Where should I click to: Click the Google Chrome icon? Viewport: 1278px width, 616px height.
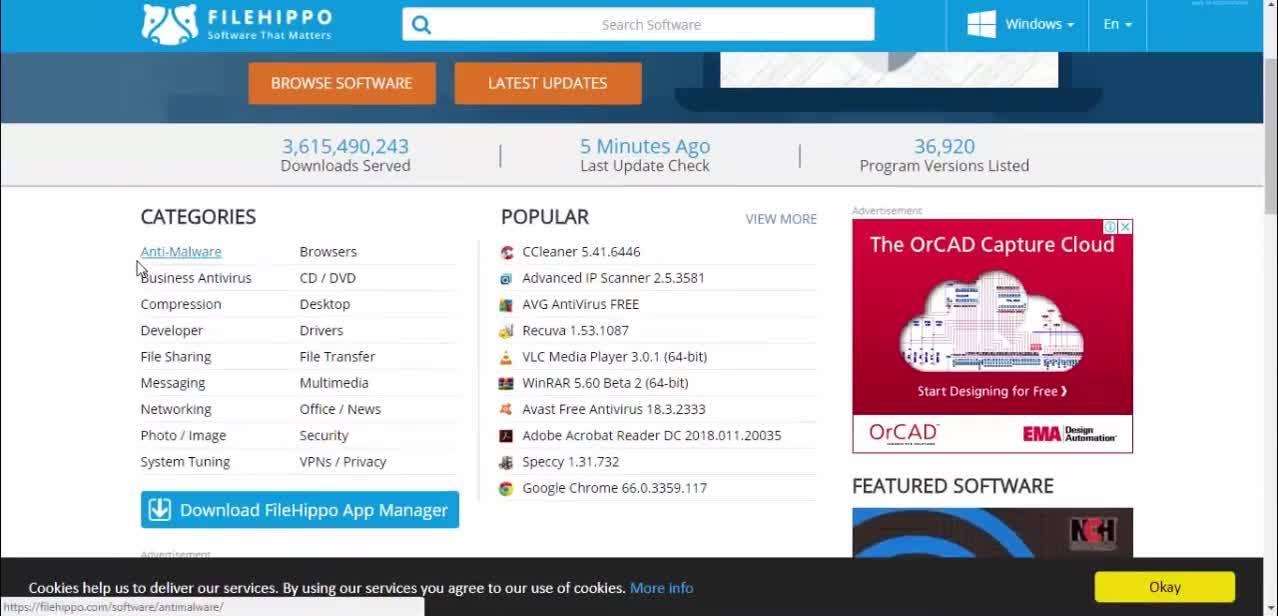[x=506, y=488]
